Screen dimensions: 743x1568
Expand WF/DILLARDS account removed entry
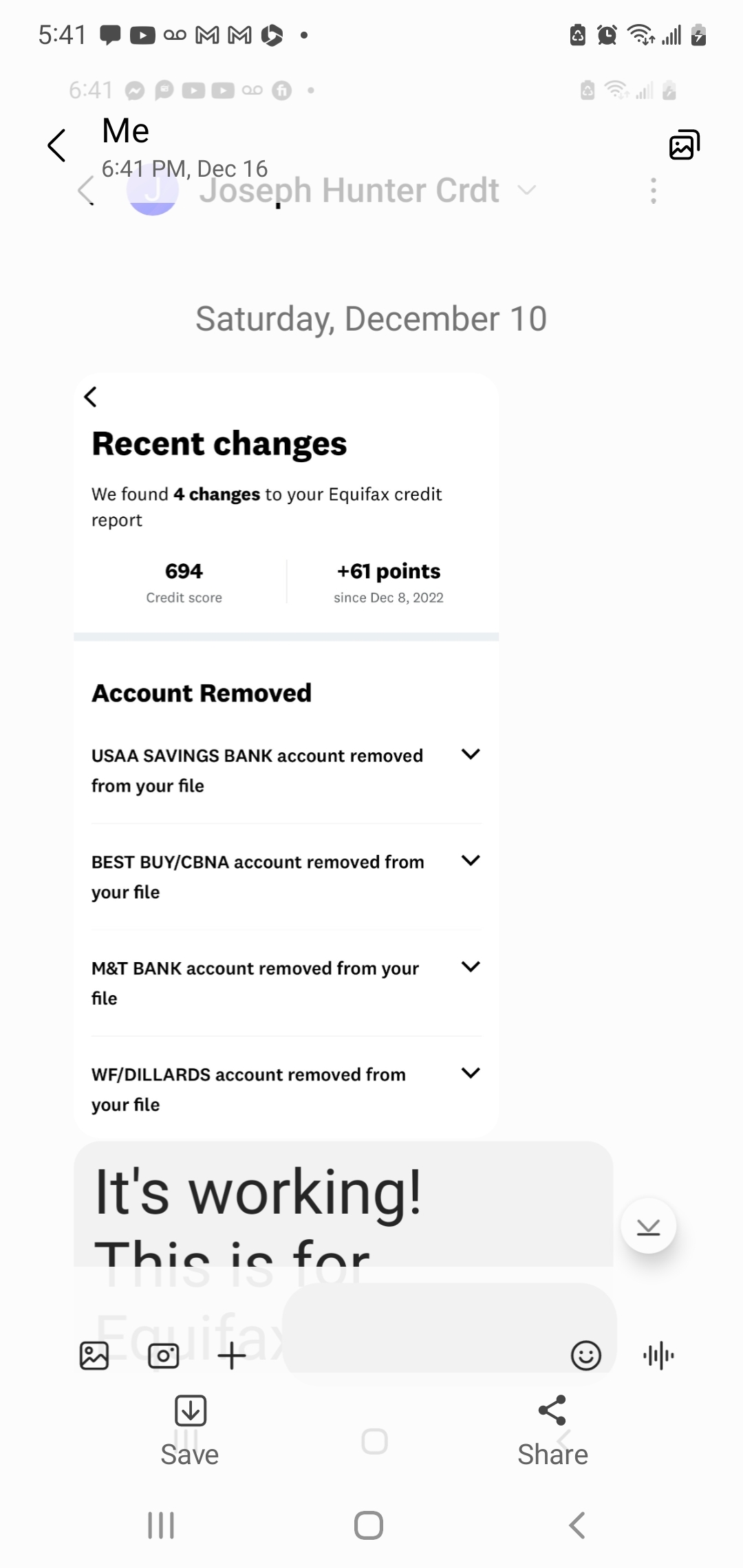point(471,1074)
